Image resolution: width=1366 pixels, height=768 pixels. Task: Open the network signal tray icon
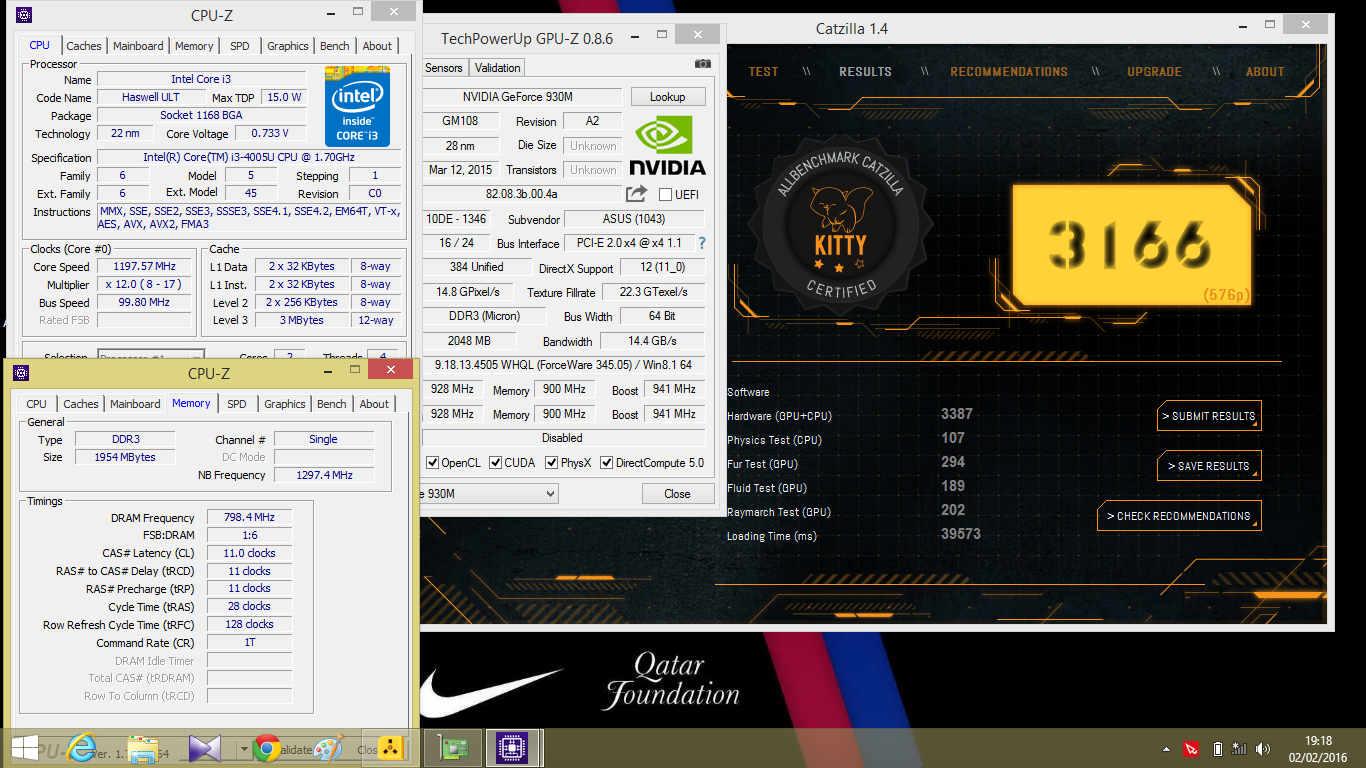[1239, 748]
